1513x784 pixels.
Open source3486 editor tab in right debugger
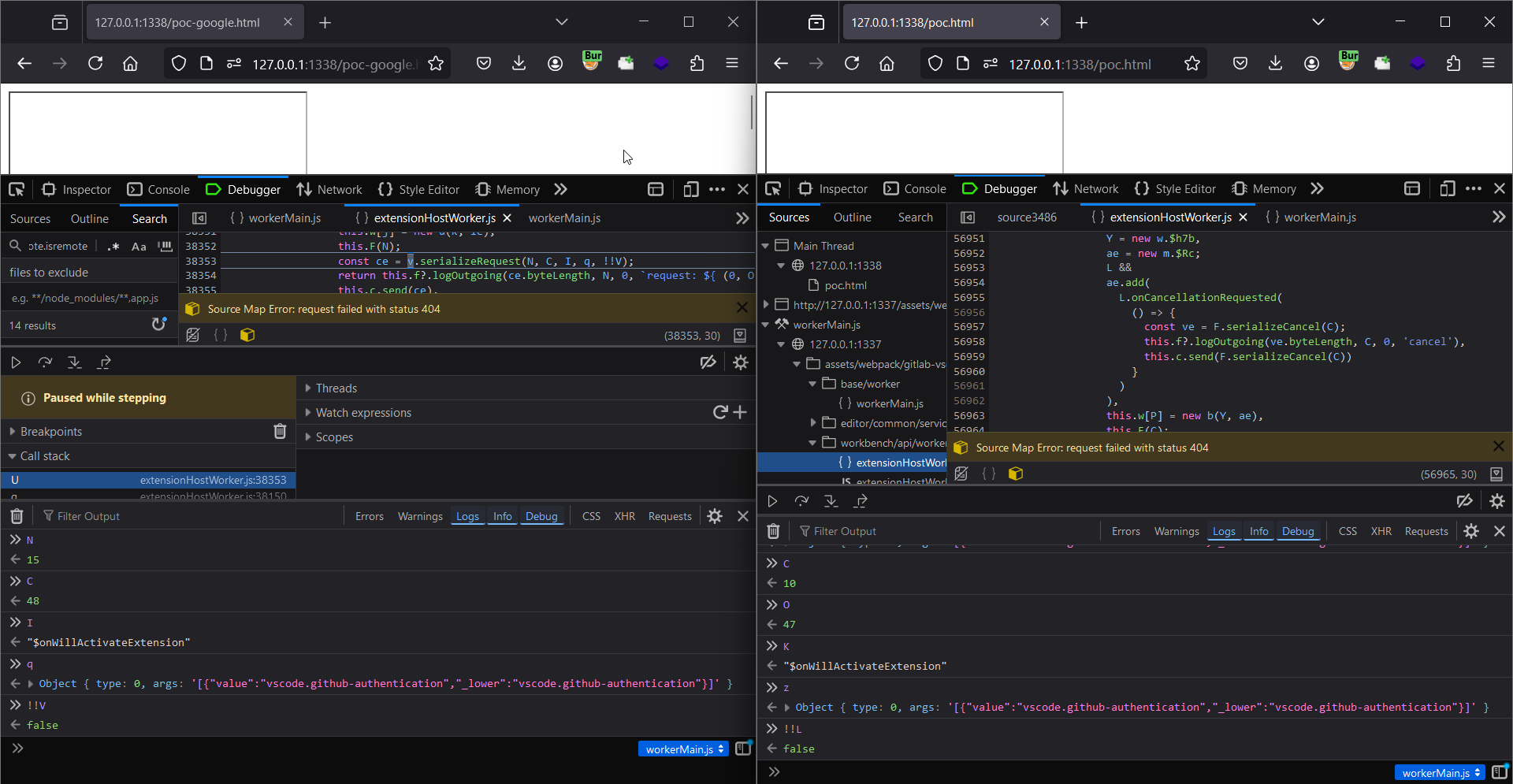(x=1027, y=217)
